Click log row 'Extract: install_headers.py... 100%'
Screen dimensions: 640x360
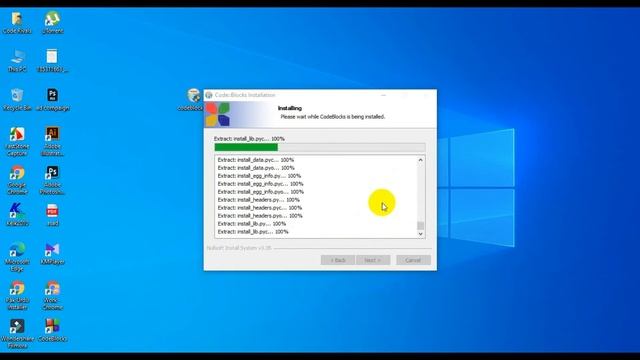click(258, 200)
